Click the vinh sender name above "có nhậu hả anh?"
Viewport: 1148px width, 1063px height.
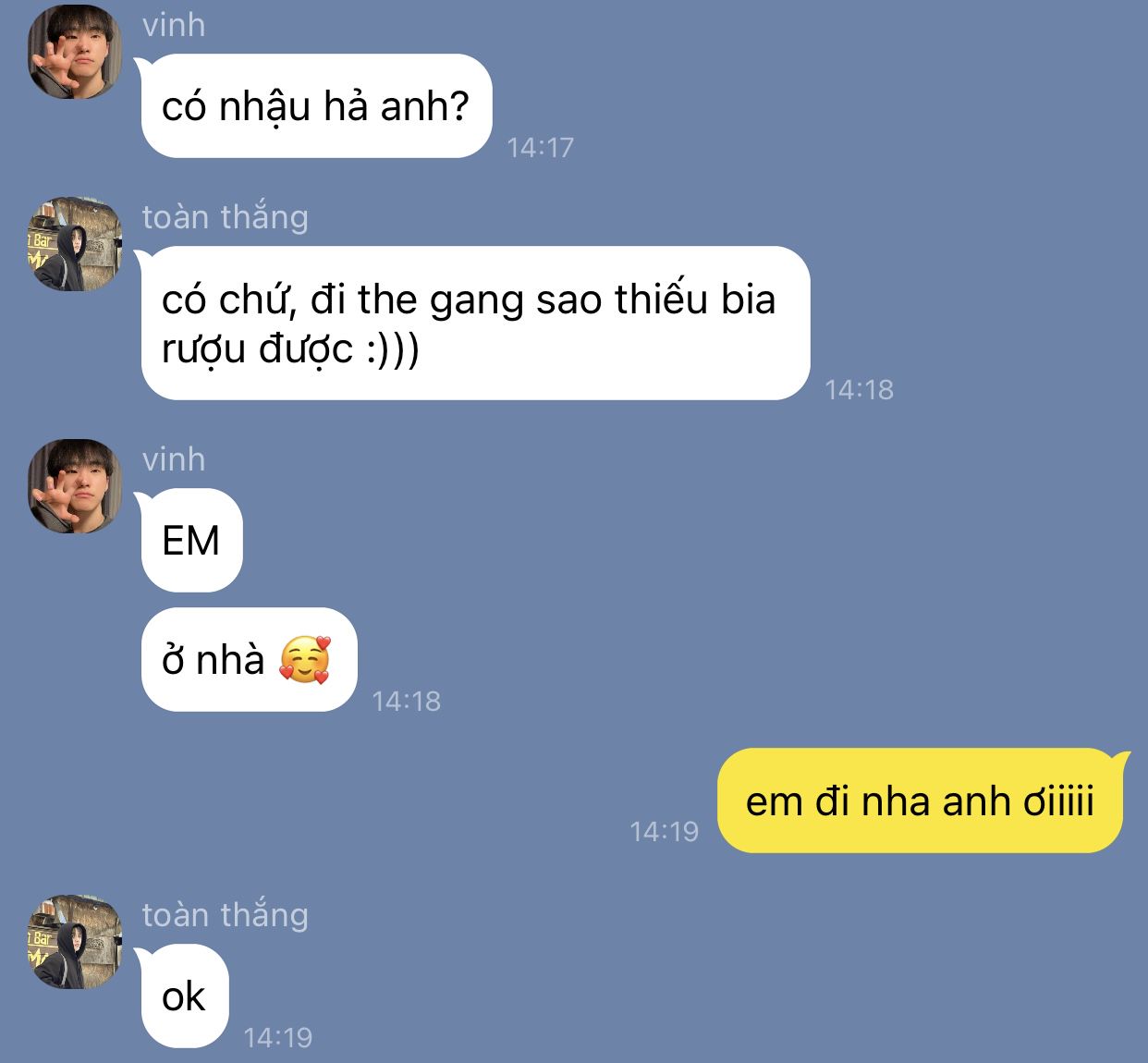[x=174, y=25]
